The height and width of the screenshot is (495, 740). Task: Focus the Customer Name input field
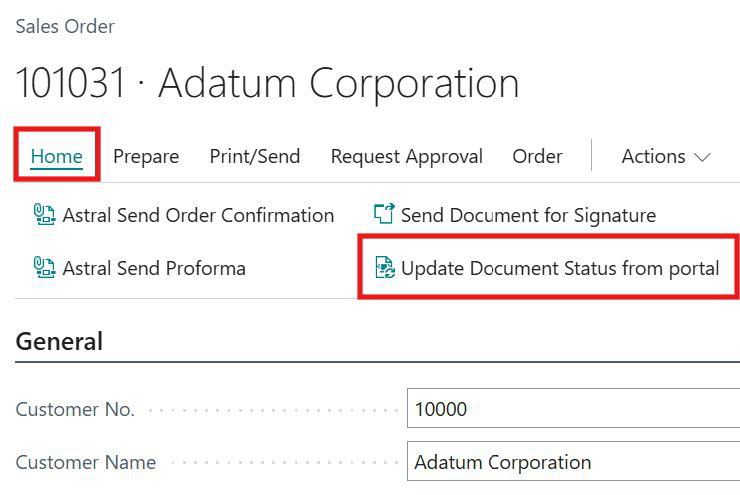click(x=572, y=462)
